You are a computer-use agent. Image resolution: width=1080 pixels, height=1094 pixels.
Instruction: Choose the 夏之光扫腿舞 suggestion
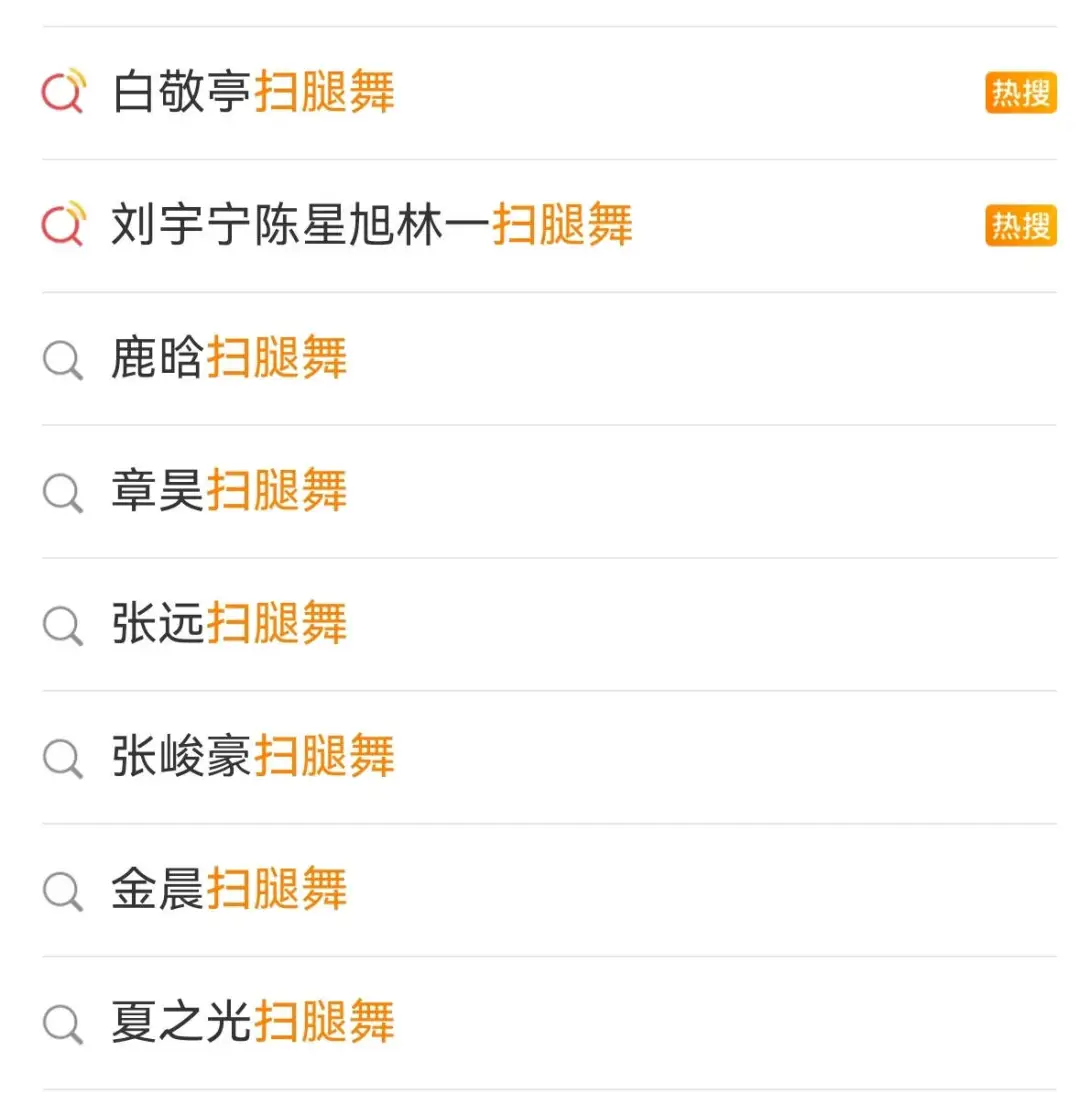pos(254,1023)
